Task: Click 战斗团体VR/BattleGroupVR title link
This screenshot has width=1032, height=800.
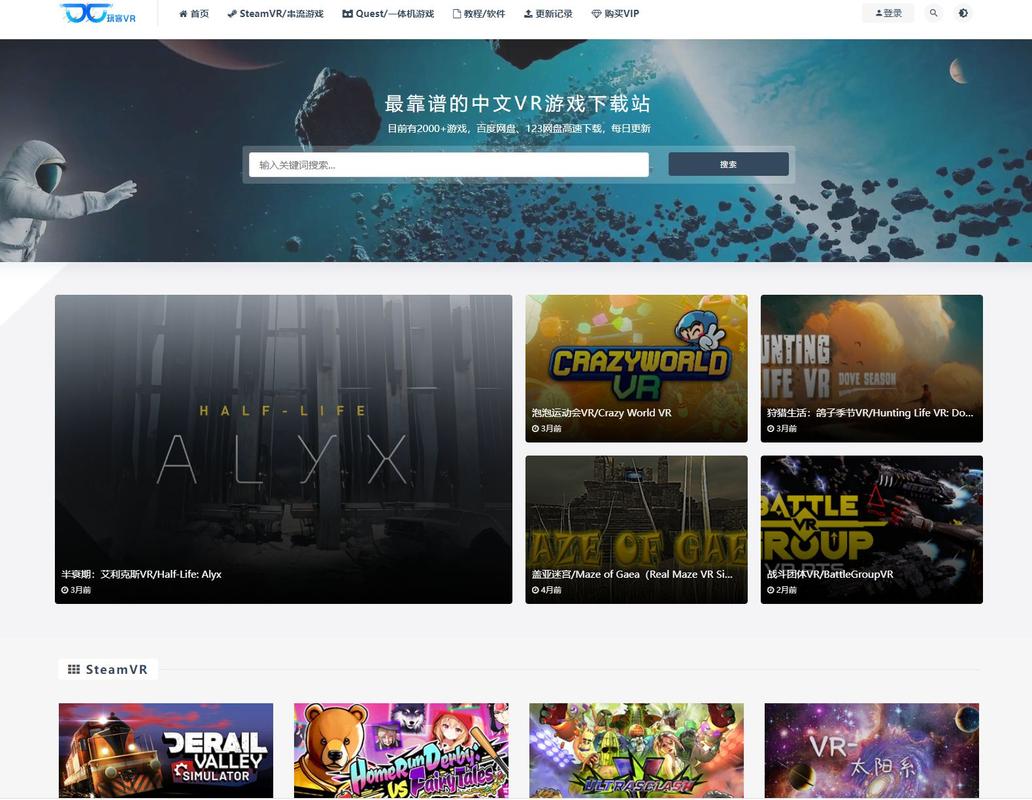Action: pos(830,574)
